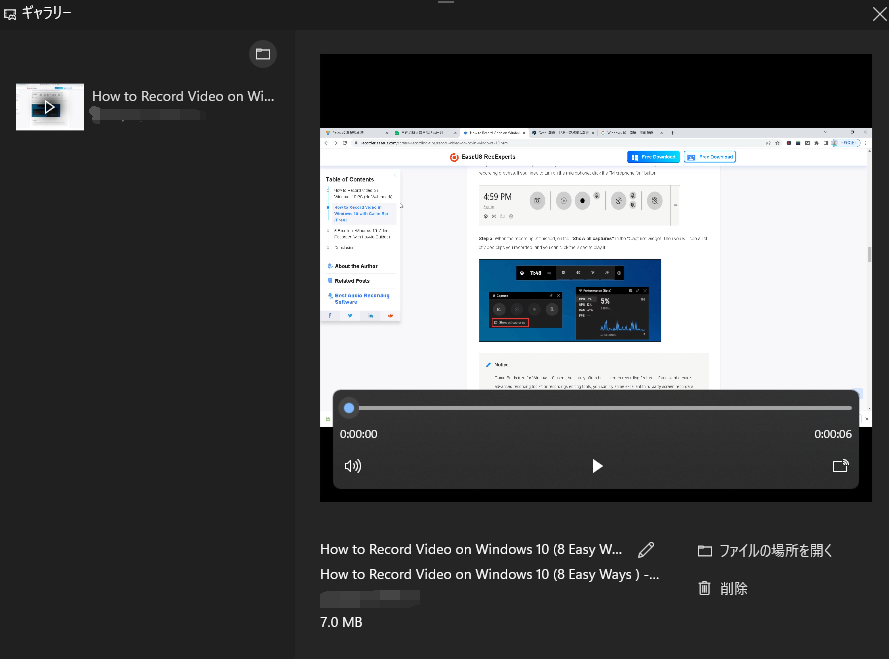The width and height of the screenshot is (889, 659).
Task: Click the play overlay on the sidebar thumbnail
Action: [x=52, y=106]
